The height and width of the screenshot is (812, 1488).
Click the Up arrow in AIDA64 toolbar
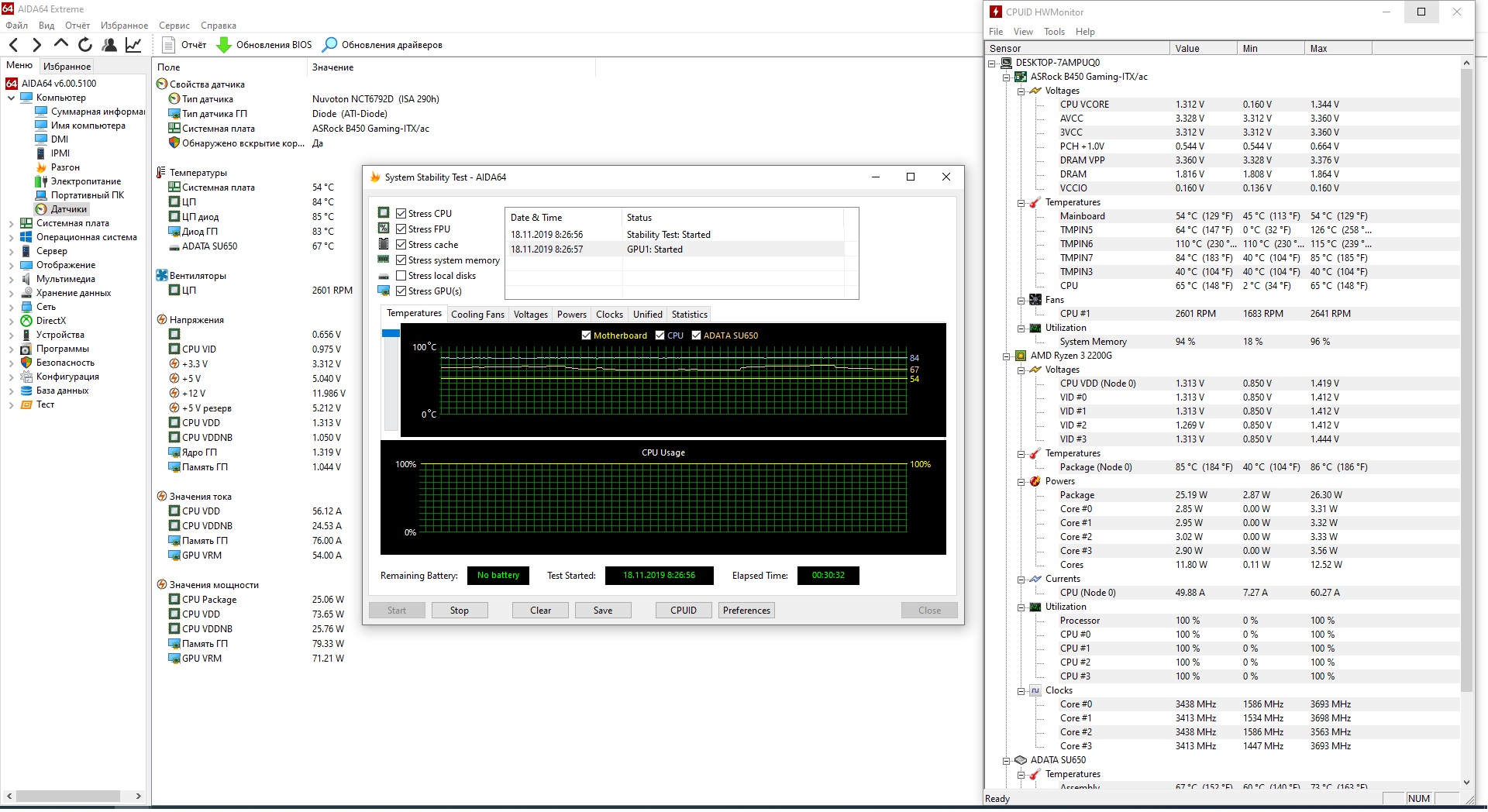click(x=61, y=44)
